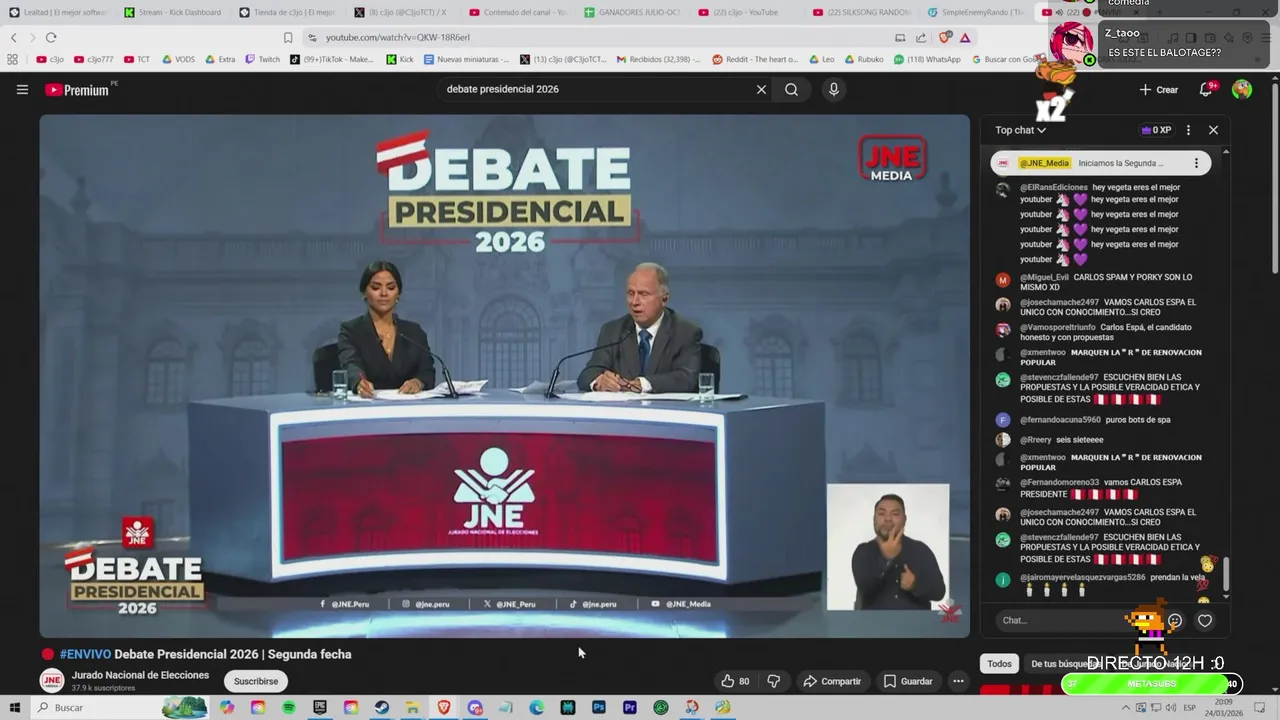Image resolution: width=1280 pixels, height=720 pixels.
Task: Open the Windows Start menu
Action: click(15, 707)
